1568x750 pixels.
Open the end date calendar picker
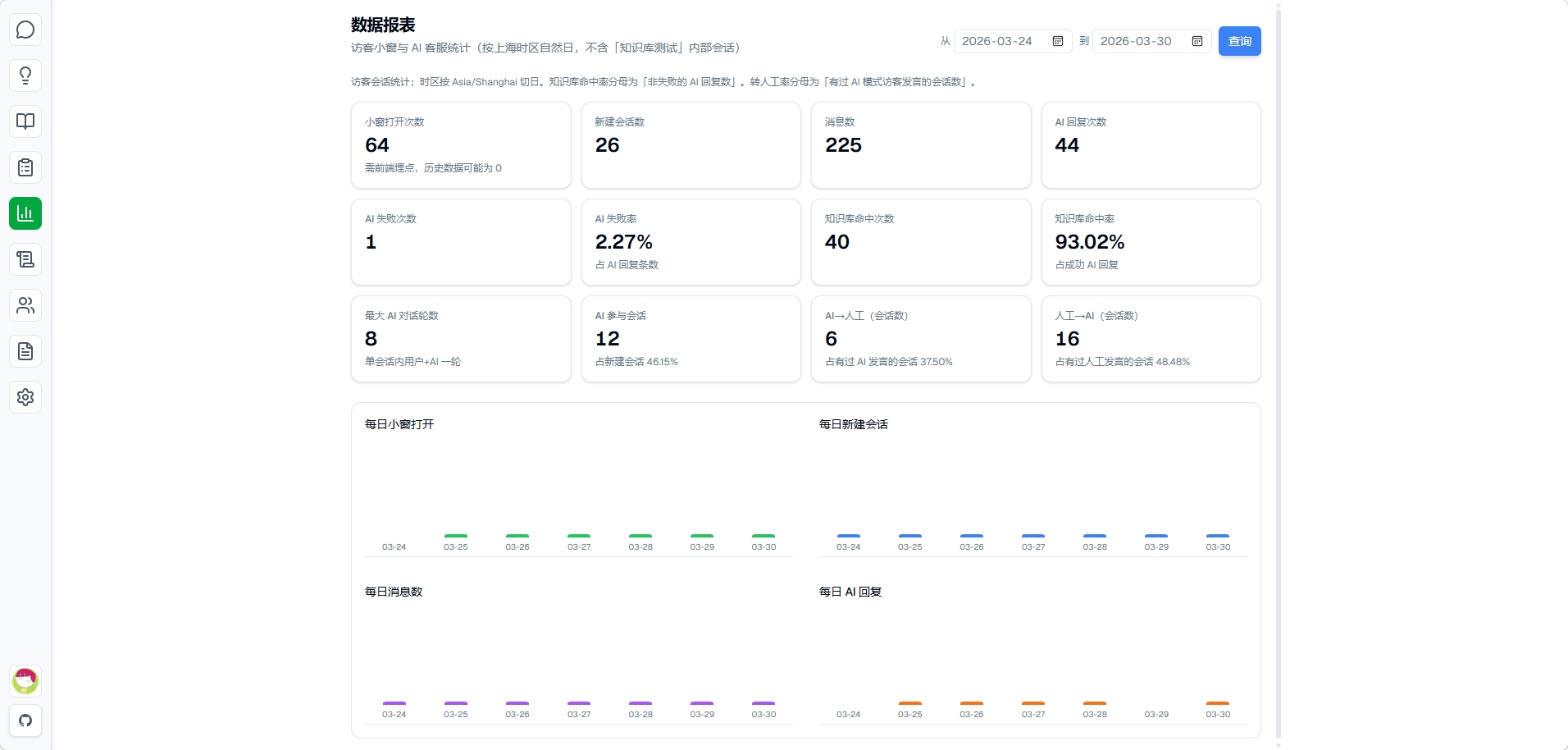tap(1197, 41)
